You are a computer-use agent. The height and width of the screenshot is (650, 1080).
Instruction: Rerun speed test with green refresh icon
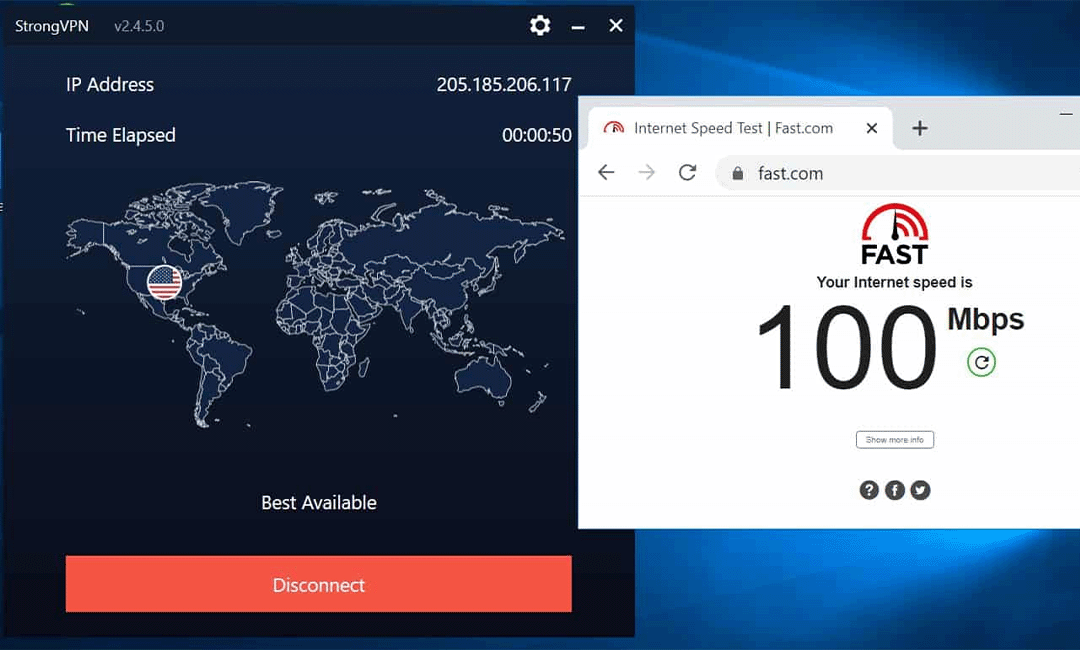click(981, 362)
